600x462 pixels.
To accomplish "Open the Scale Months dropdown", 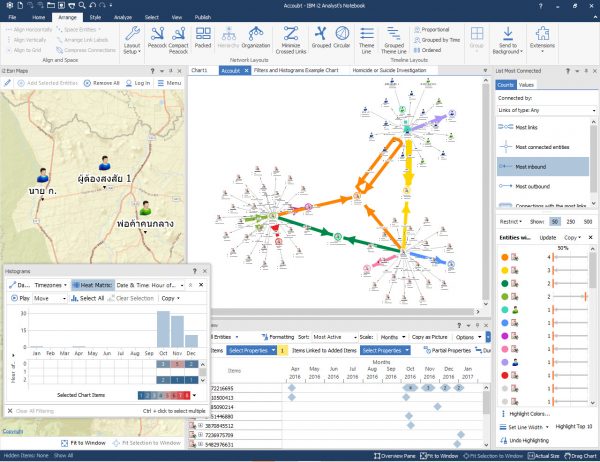I will click(x=393, y=337).
